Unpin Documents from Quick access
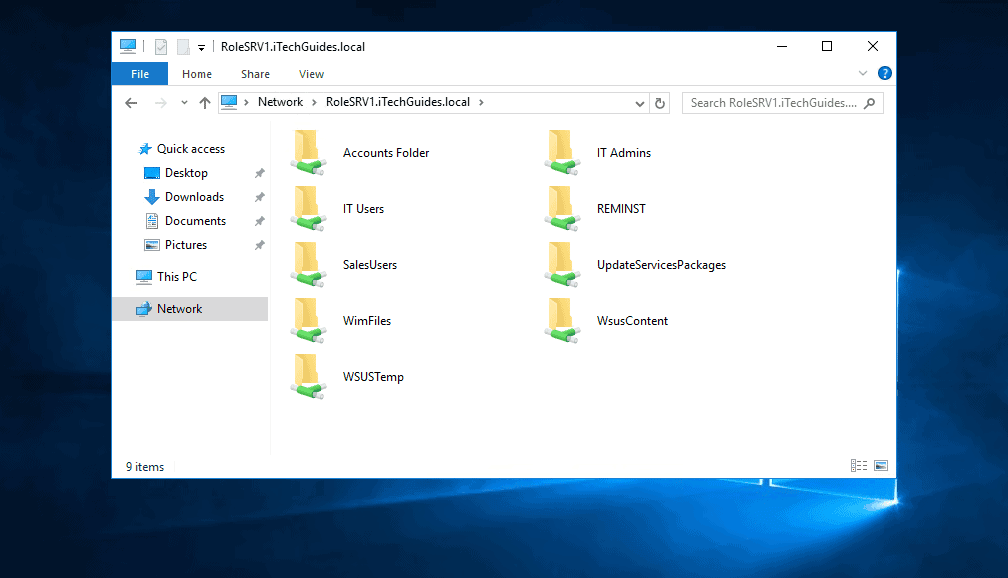Viewport: 1008px width, 578px height. tap(259, 220)
